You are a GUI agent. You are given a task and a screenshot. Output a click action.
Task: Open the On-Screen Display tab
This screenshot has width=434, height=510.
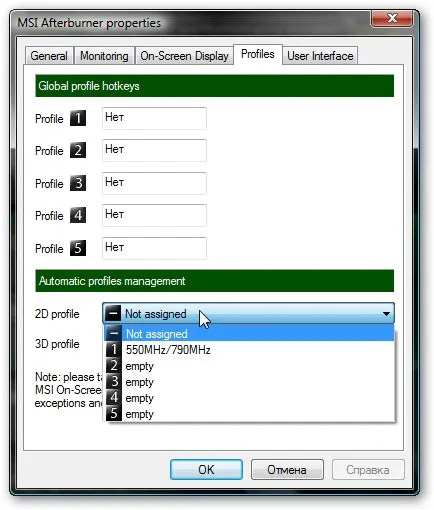pos(184,56)
